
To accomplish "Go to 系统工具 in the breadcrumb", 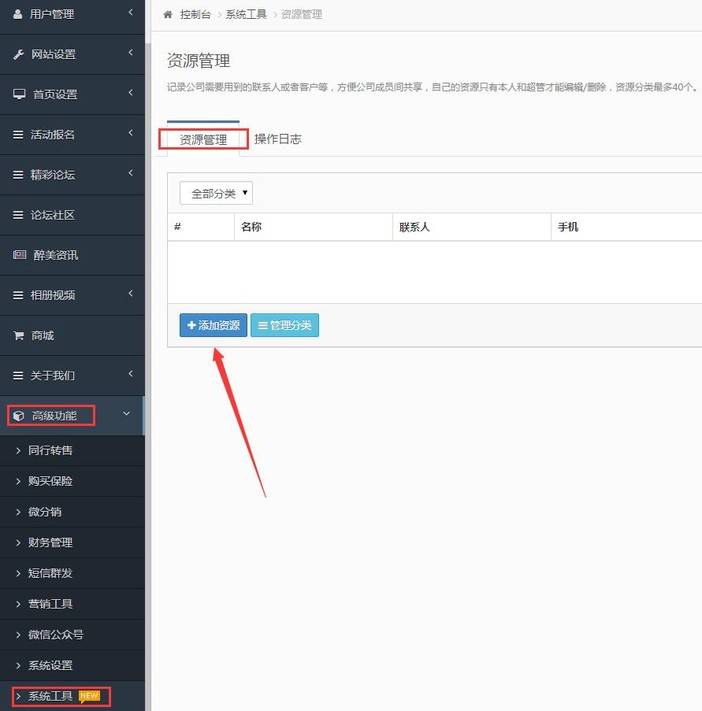I will [x=246, y=15].
